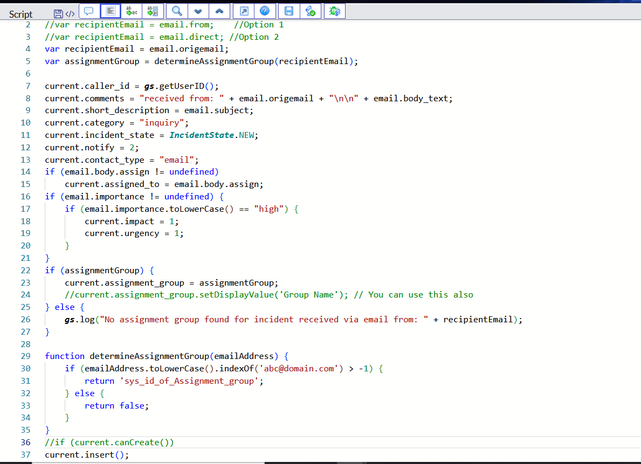Click the code brackets icon beside Script
The height and width of the screenshot is (464, 641).
tap(70, 14)
